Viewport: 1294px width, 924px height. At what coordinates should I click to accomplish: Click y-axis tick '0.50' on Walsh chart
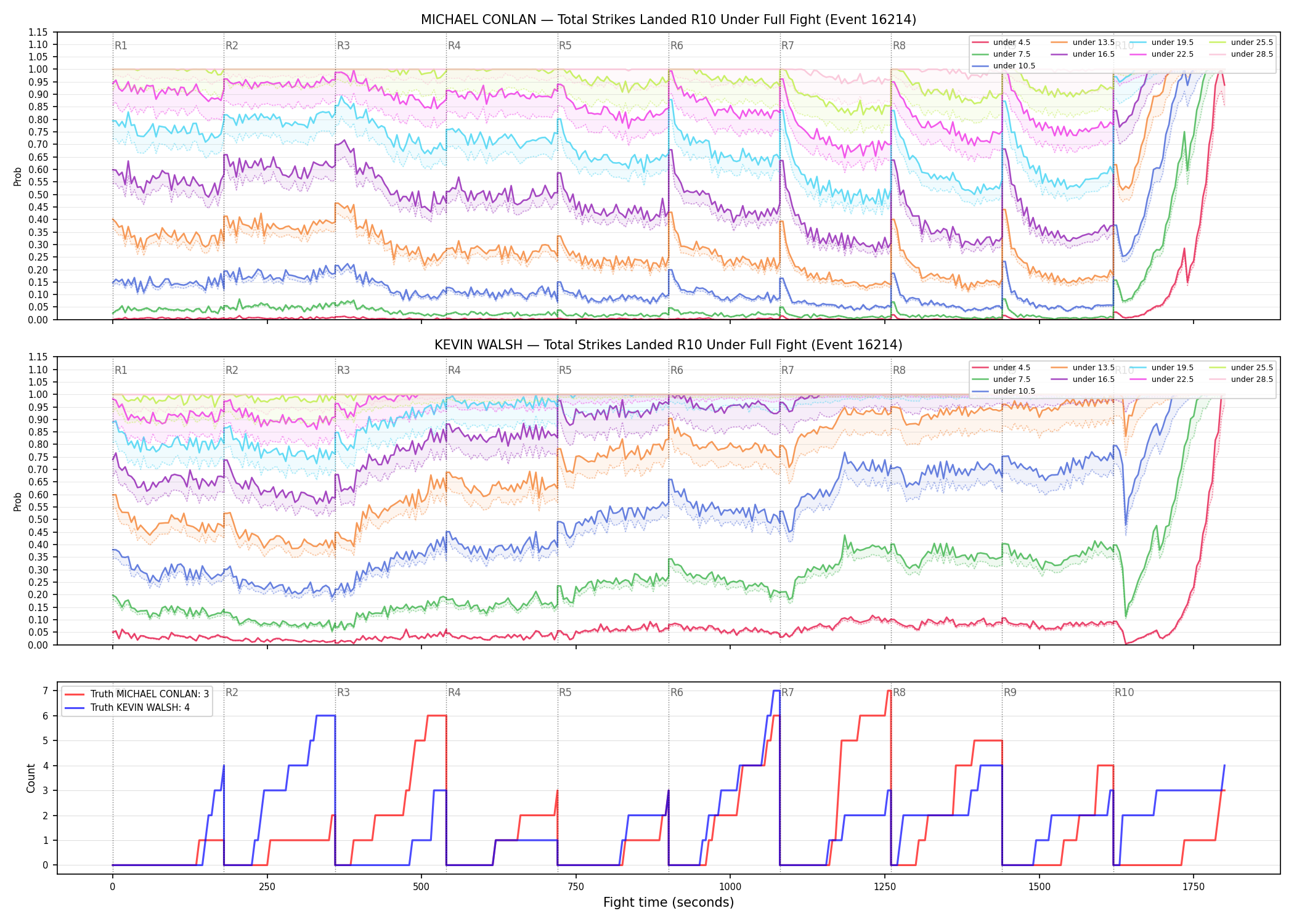pos(38,520)
